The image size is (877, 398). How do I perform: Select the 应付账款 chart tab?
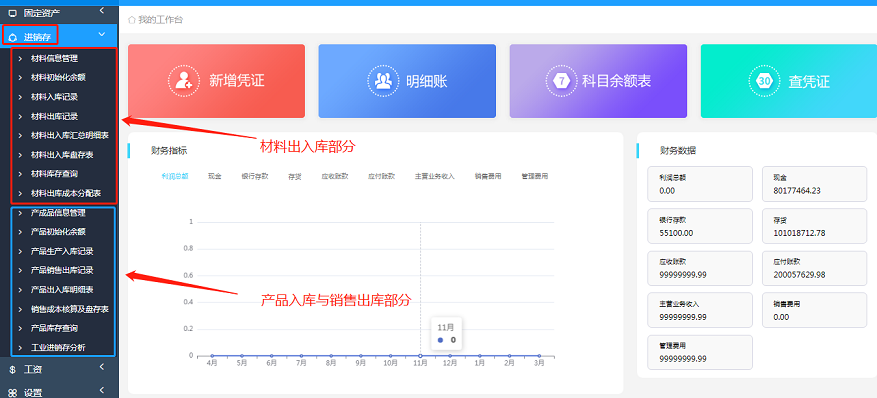point(381,176)
